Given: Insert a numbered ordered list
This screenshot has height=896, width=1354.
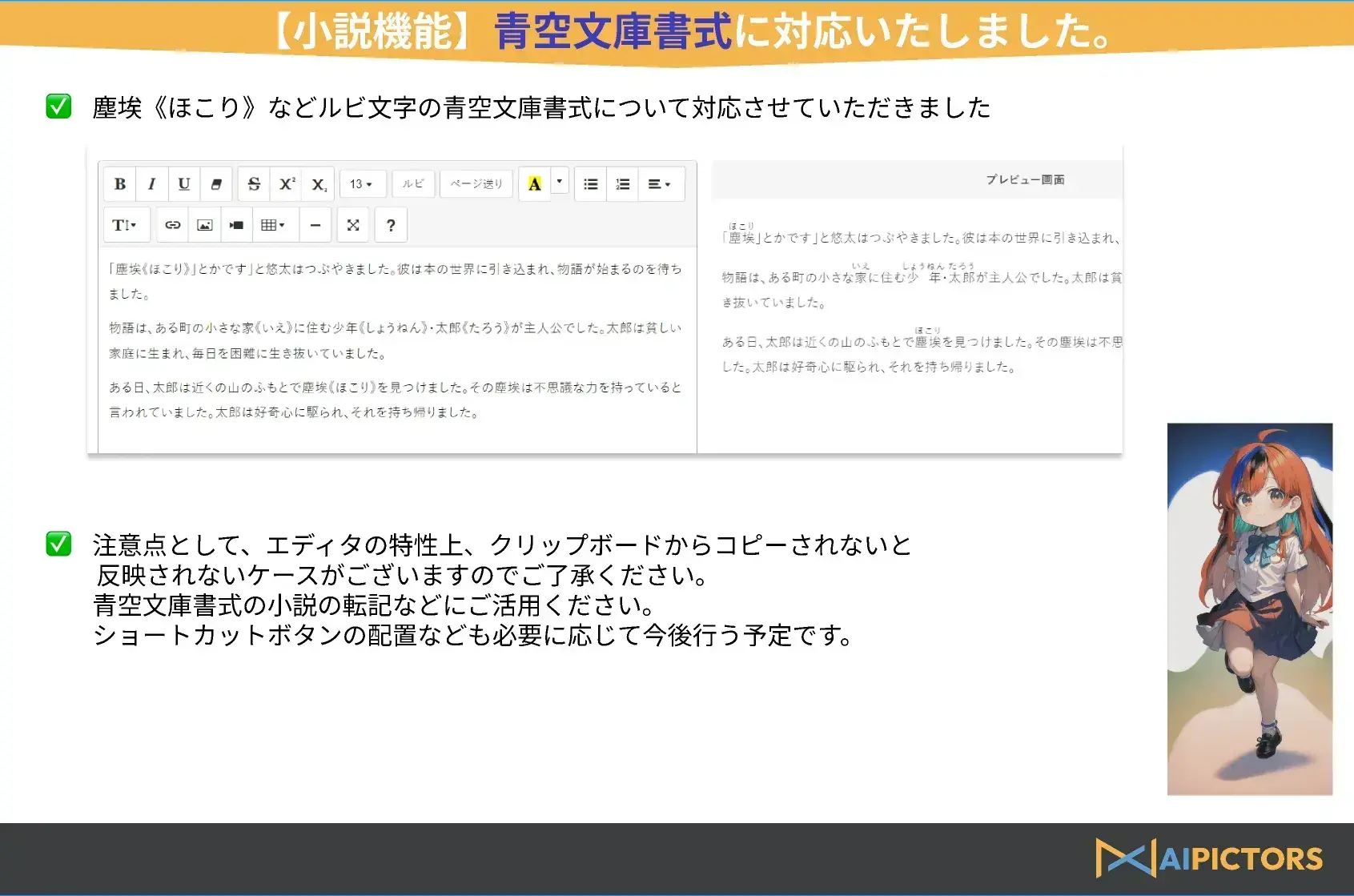Looking at the screenshot, I should click(622, 184).
